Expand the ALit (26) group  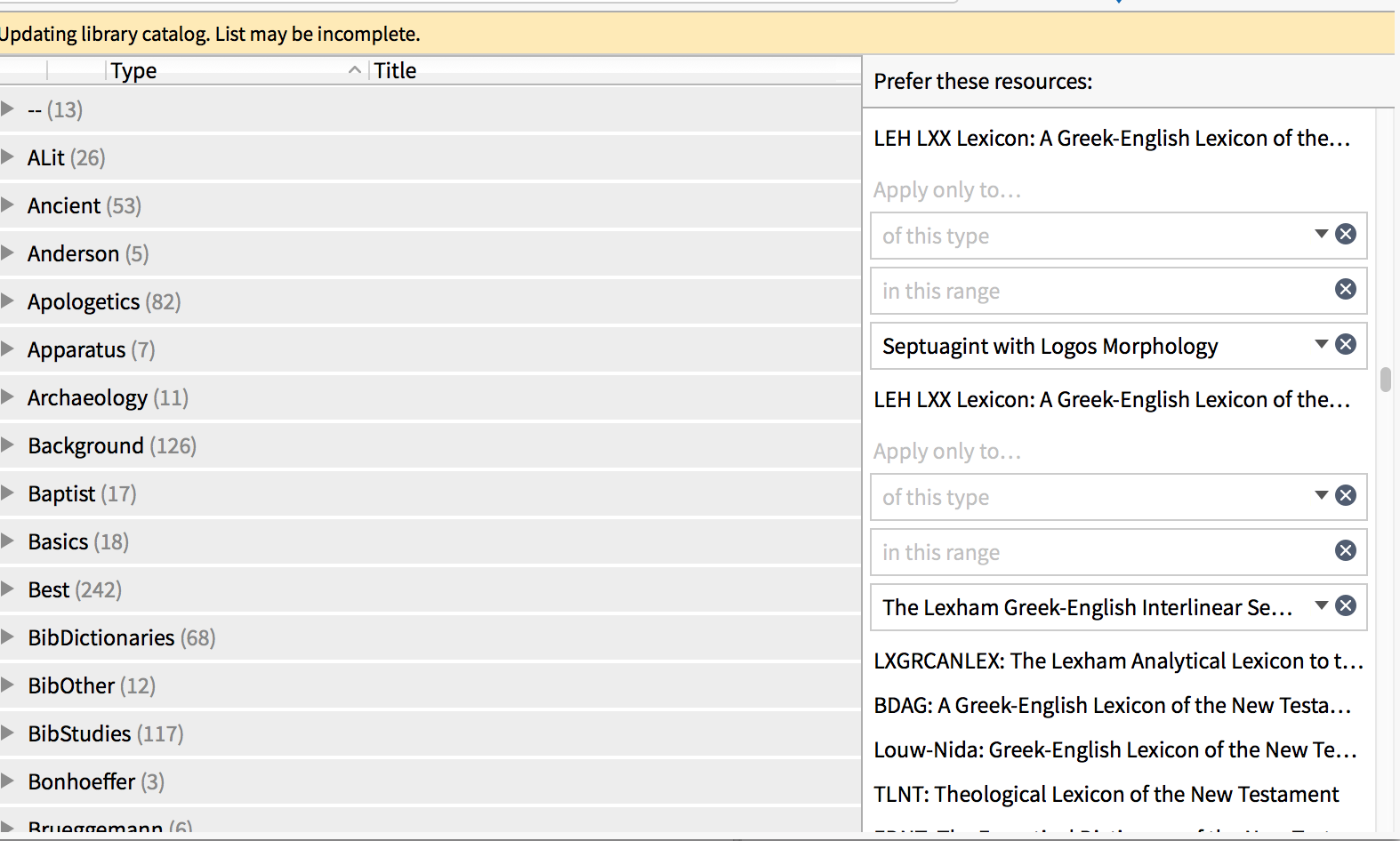point(8,156)
